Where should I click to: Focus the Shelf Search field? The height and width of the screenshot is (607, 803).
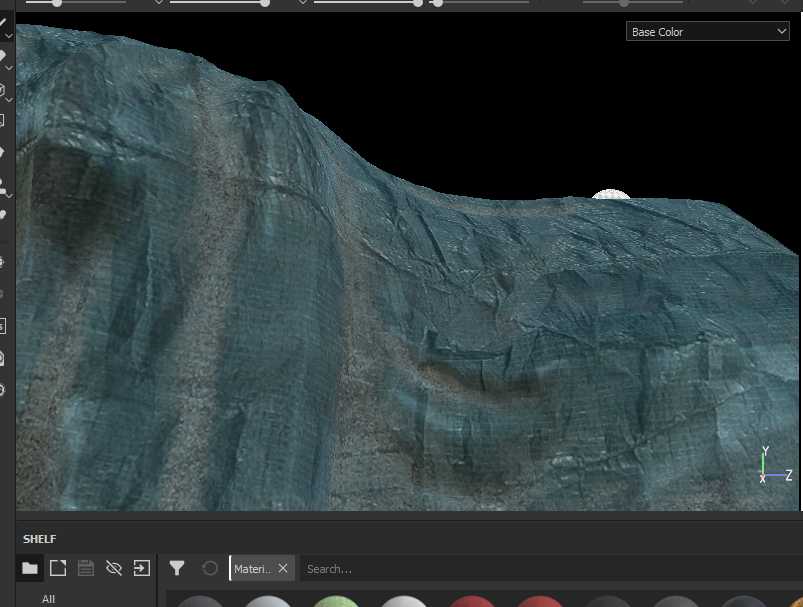(552, 569)
